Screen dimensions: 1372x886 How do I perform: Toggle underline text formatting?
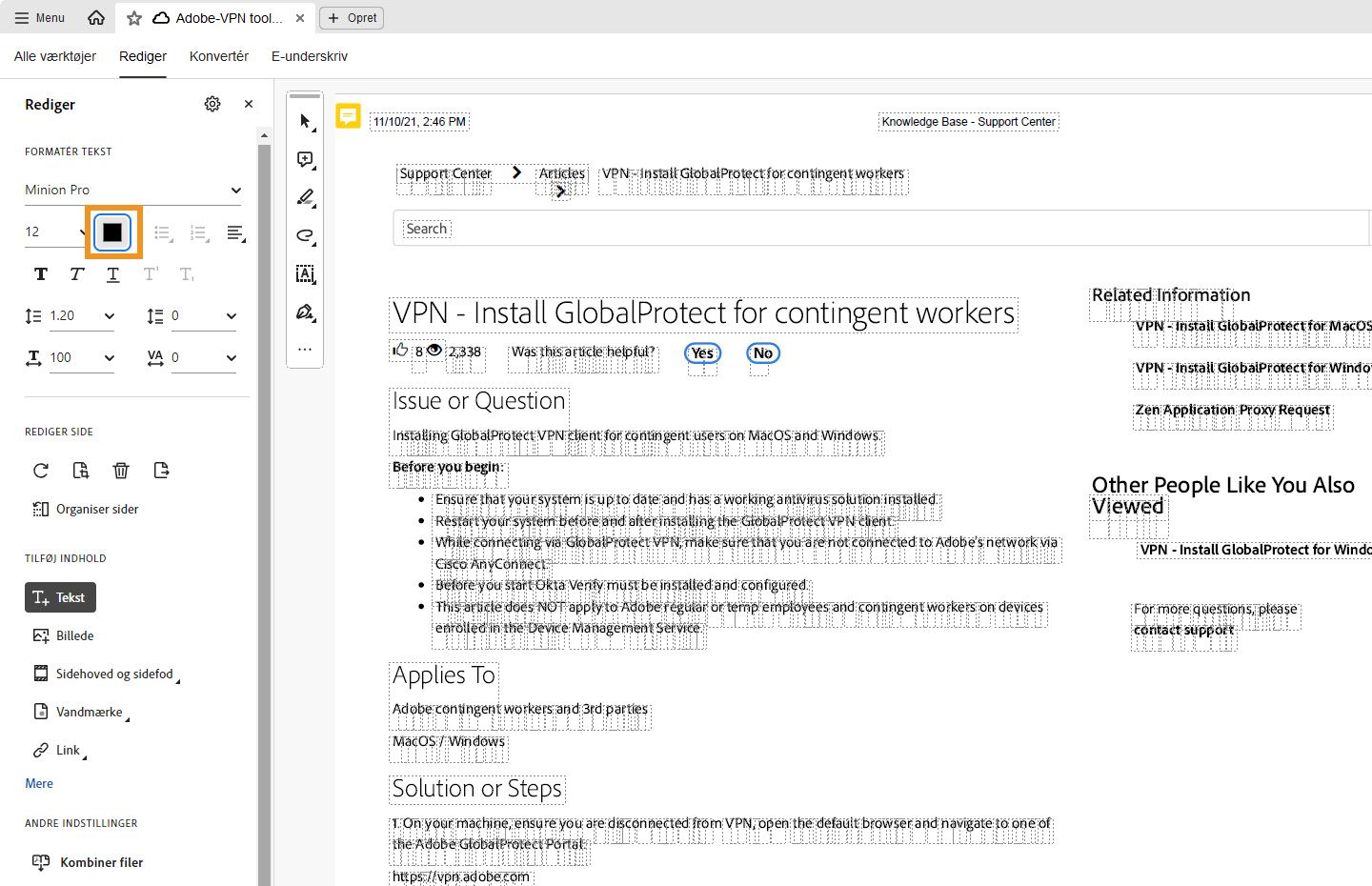click(112, 274)
